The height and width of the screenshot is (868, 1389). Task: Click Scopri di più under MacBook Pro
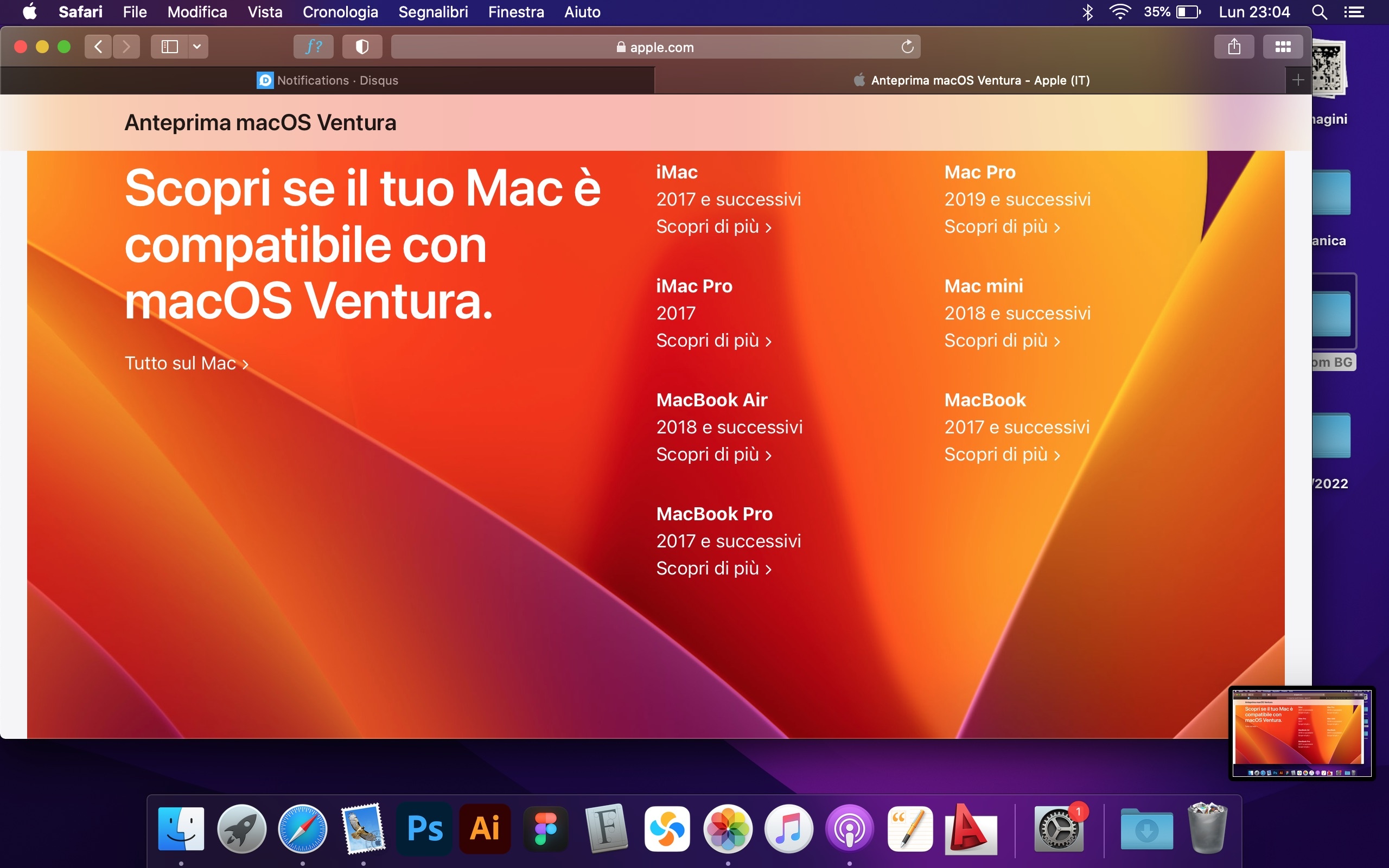coord(713,568)
